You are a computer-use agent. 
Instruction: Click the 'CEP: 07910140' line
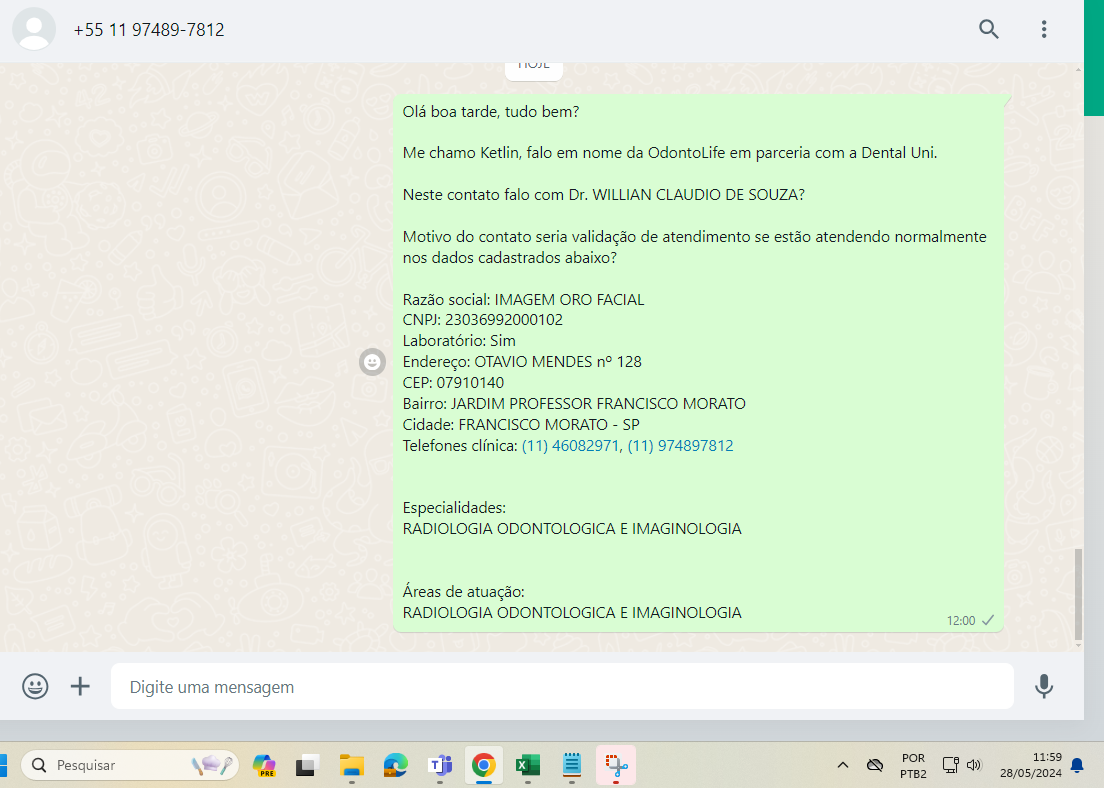(x=453, y=383)
